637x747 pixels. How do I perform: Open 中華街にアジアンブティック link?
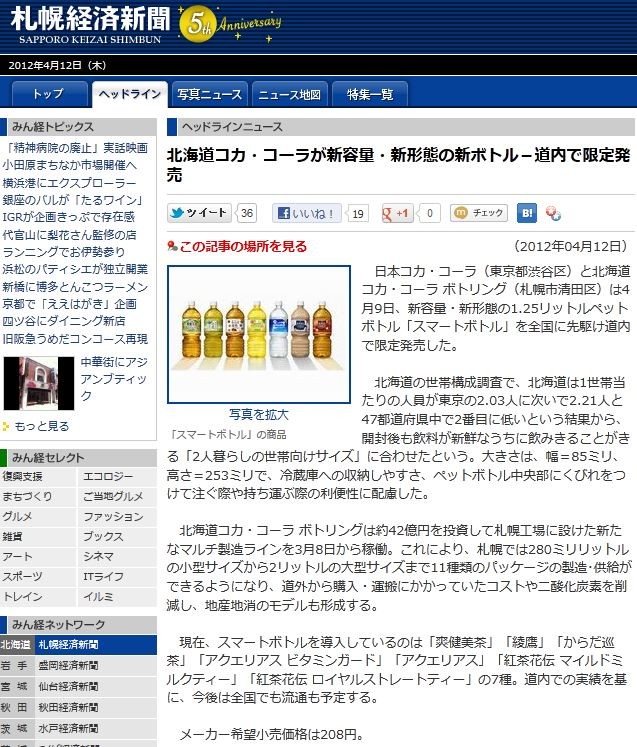tap(114, 379)
